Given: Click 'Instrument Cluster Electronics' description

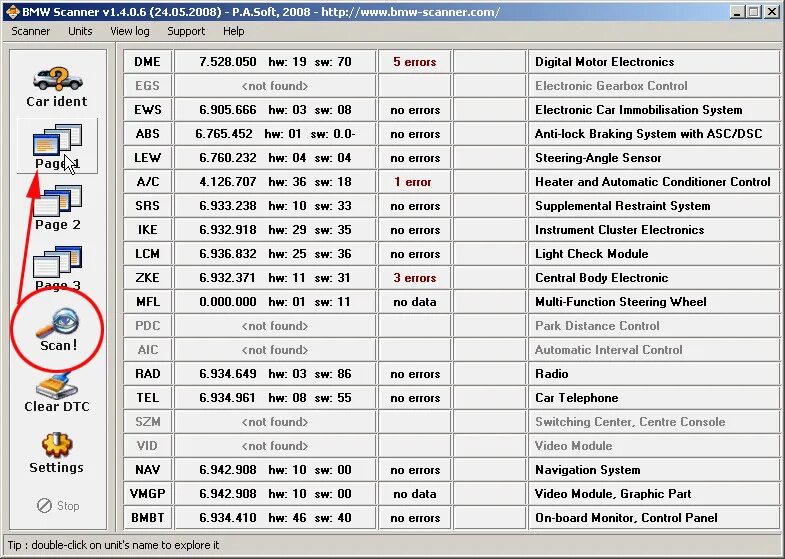Looking at the screenshot, I should 620,230.
